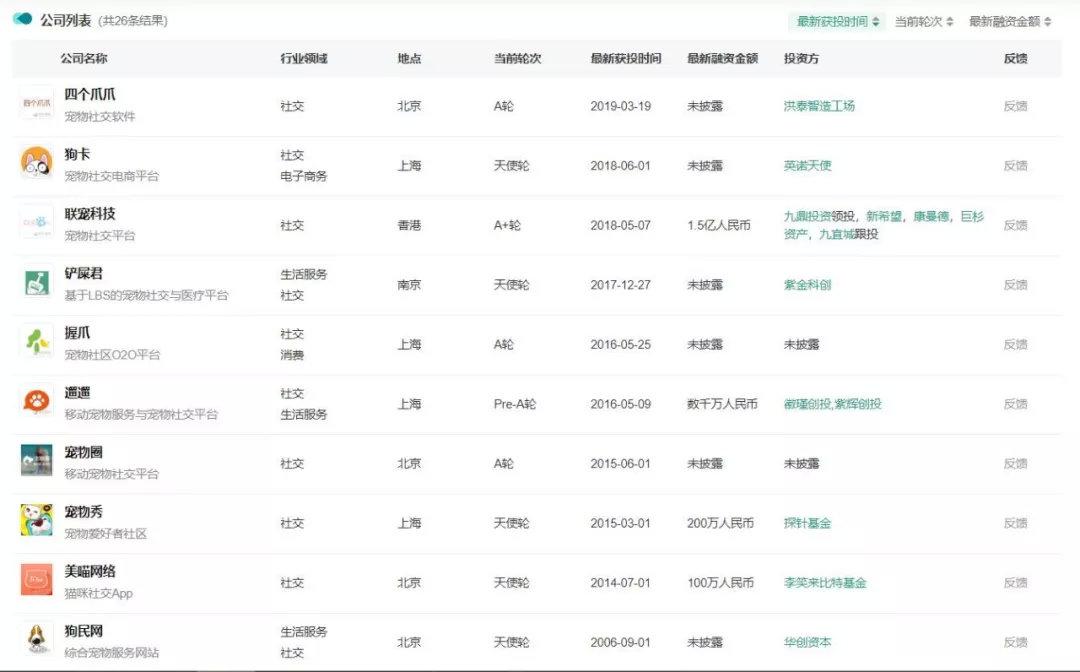
Task: Open the 宠物秀 cartoon logo icon
Action: 37,520
